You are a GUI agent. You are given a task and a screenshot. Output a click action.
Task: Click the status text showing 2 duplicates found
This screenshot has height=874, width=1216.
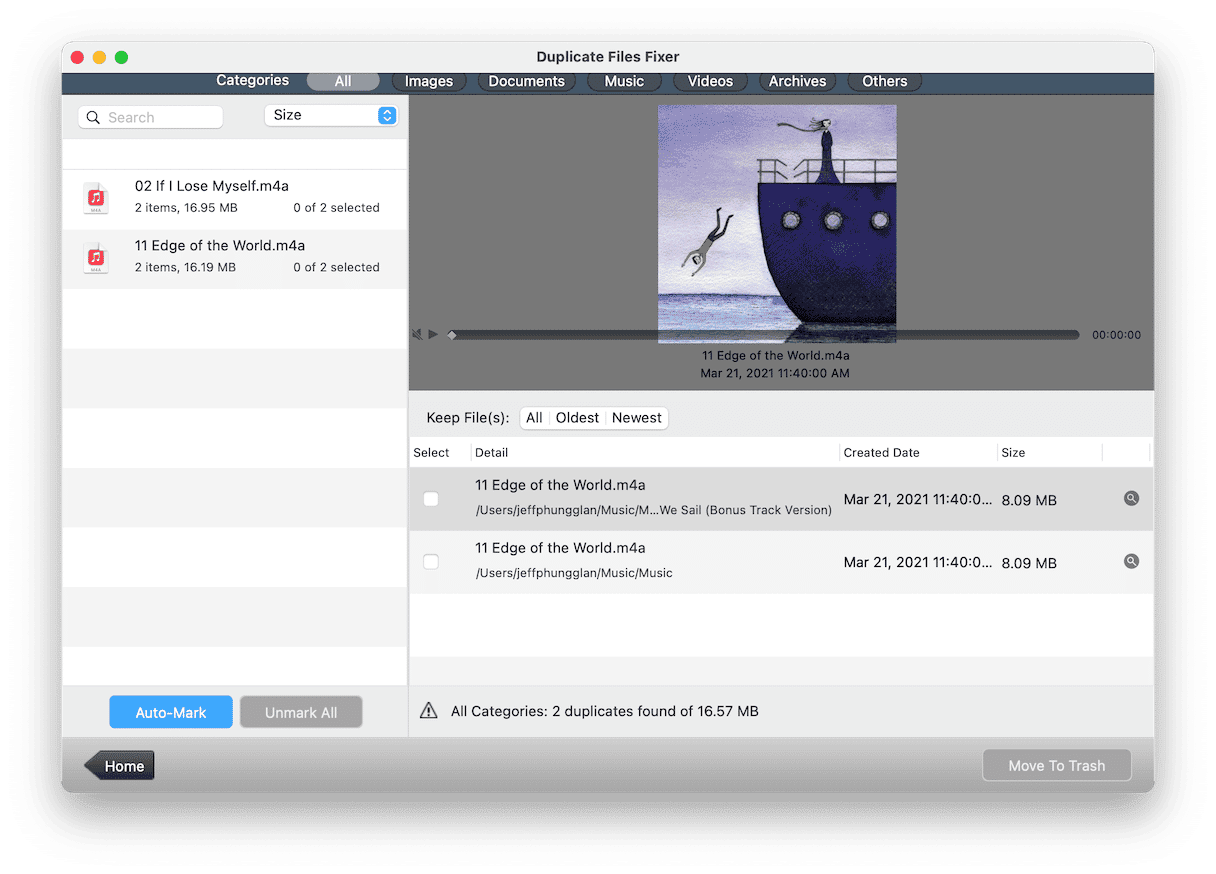point(605,711)
